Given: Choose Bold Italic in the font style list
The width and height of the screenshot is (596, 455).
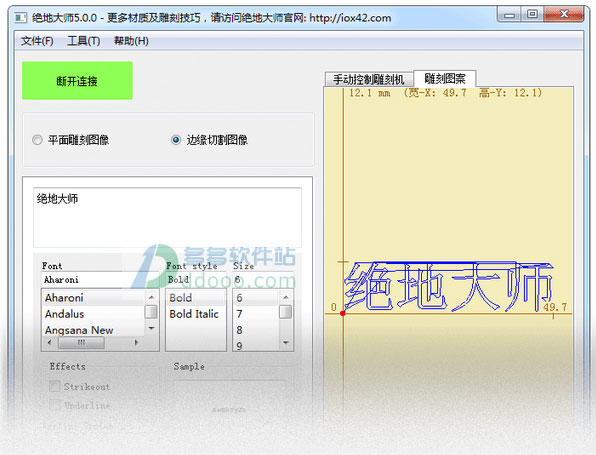Looking at the screenshot, I should [x=196, y=314].
